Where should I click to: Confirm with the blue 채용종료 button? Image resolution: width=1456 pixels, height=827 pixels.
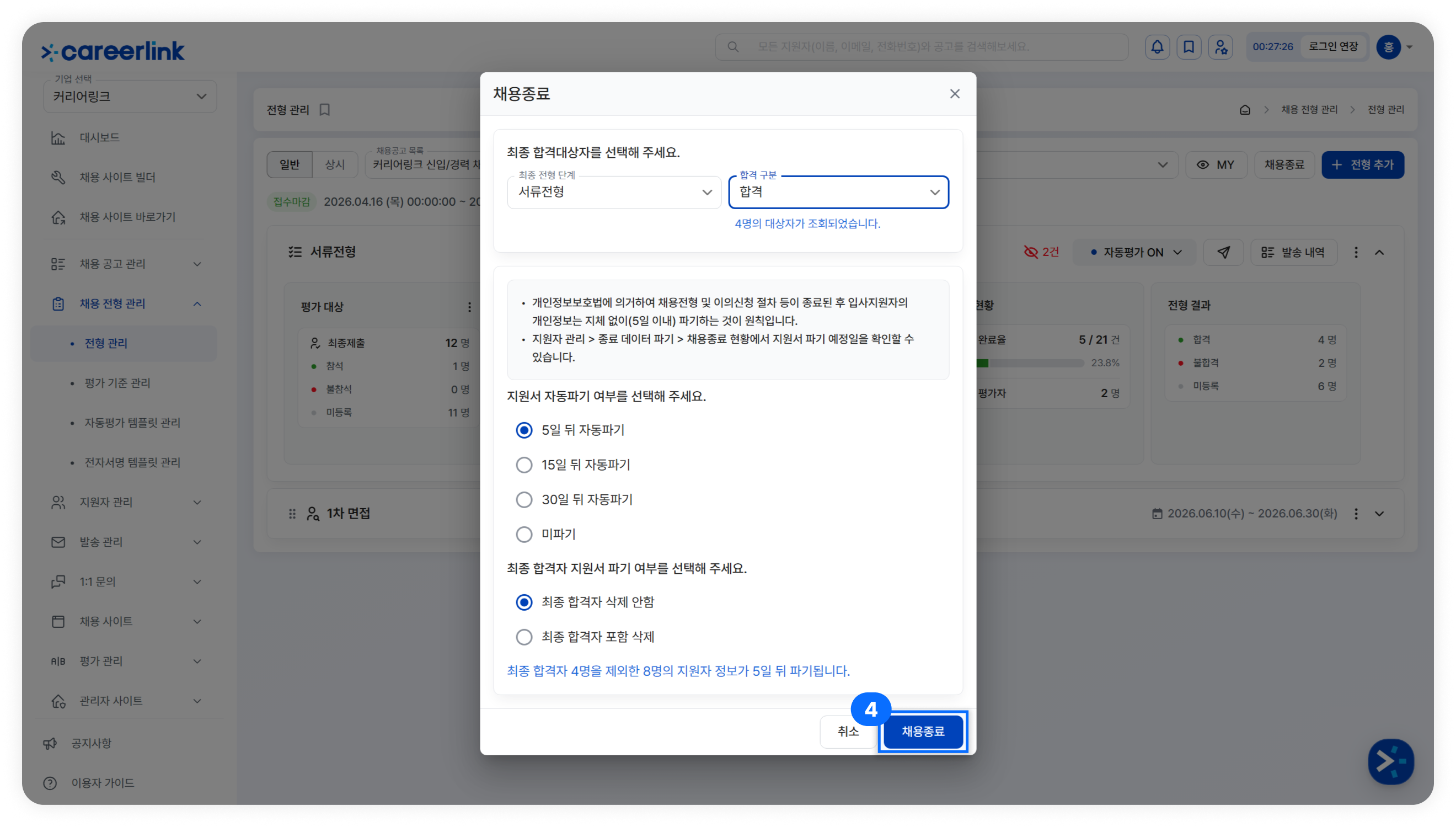click(923, 732)
